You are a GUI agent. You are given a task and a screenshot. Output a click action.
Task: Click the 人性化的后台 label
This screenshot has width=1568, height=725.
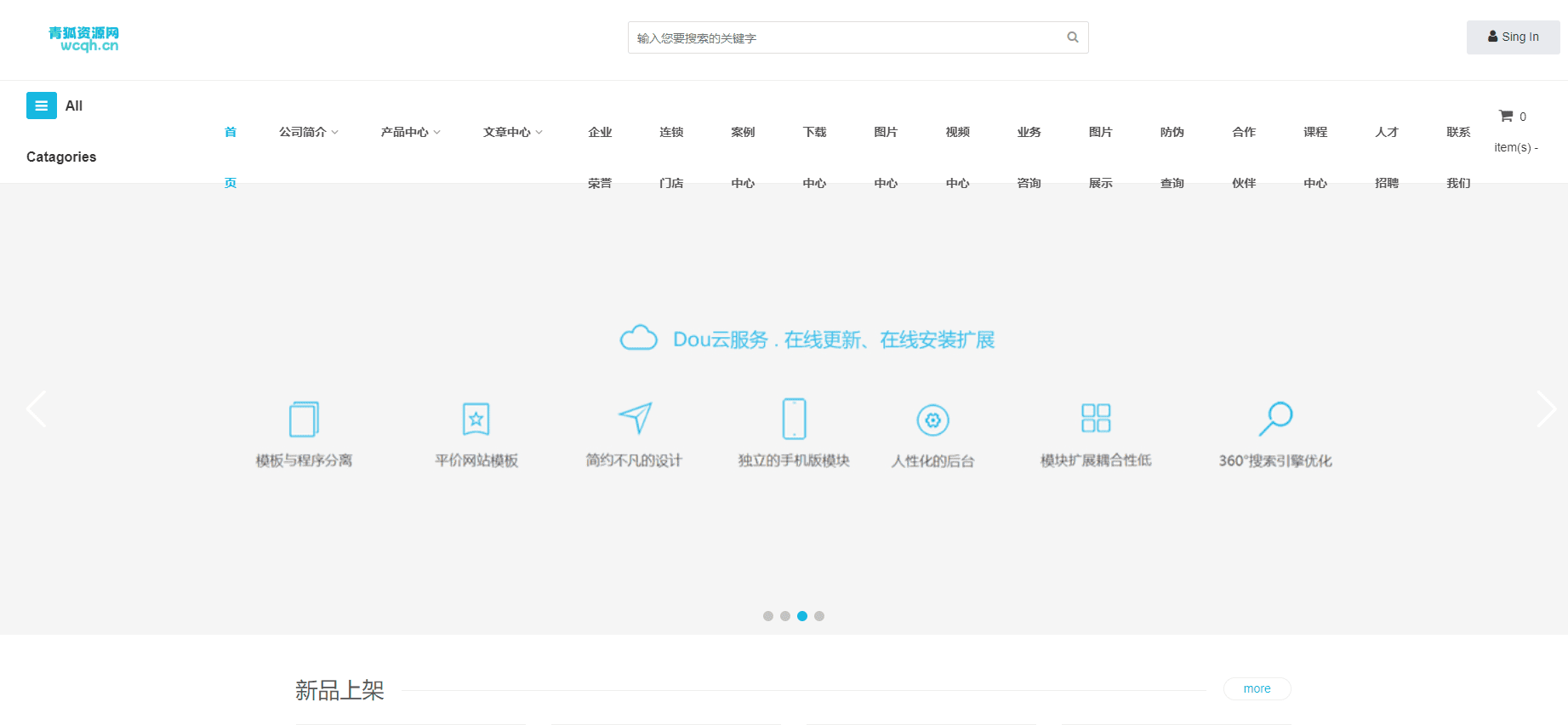[932, 460]
